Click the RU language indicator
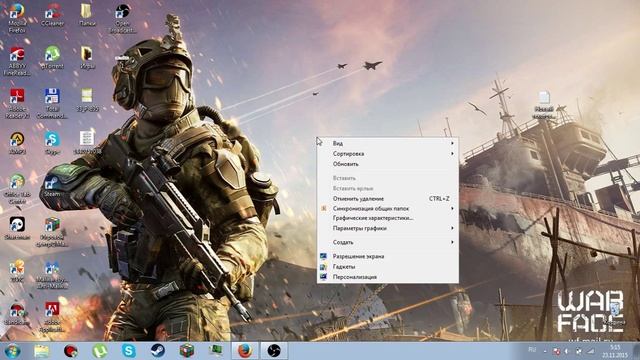640x360 pixels. click(x=532, y=350)
